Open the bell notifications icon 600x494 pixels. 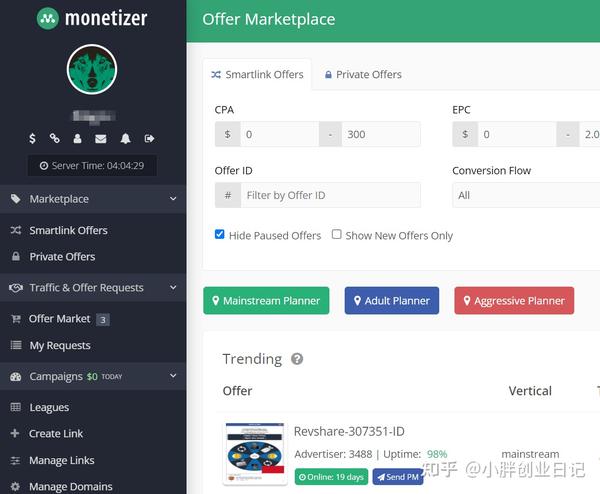[126, 139]
